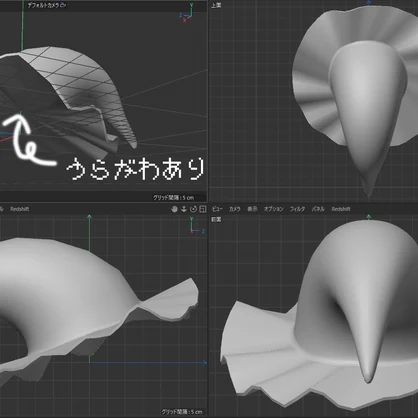Open the オプション menu in front view
This screenshot has width=418, height=418.
coord(273,209)
